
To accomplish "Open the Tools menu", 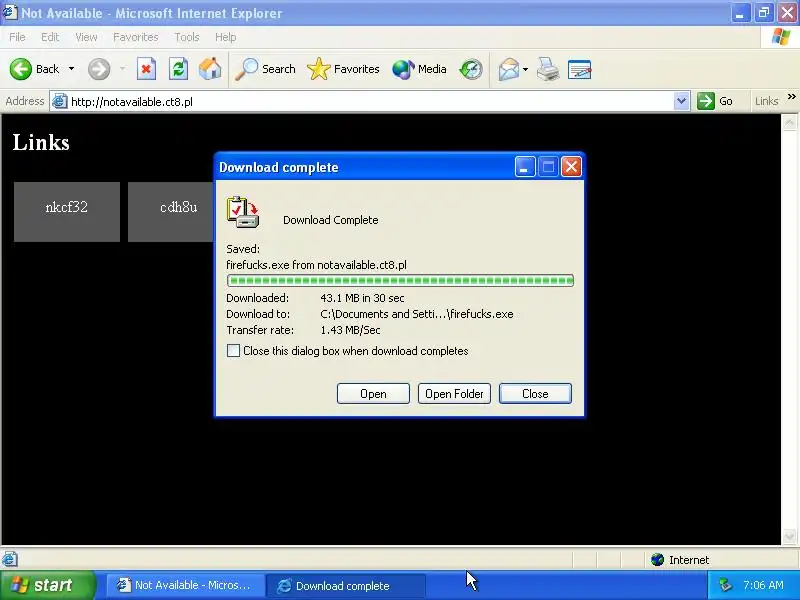I will tap(187, 37).
